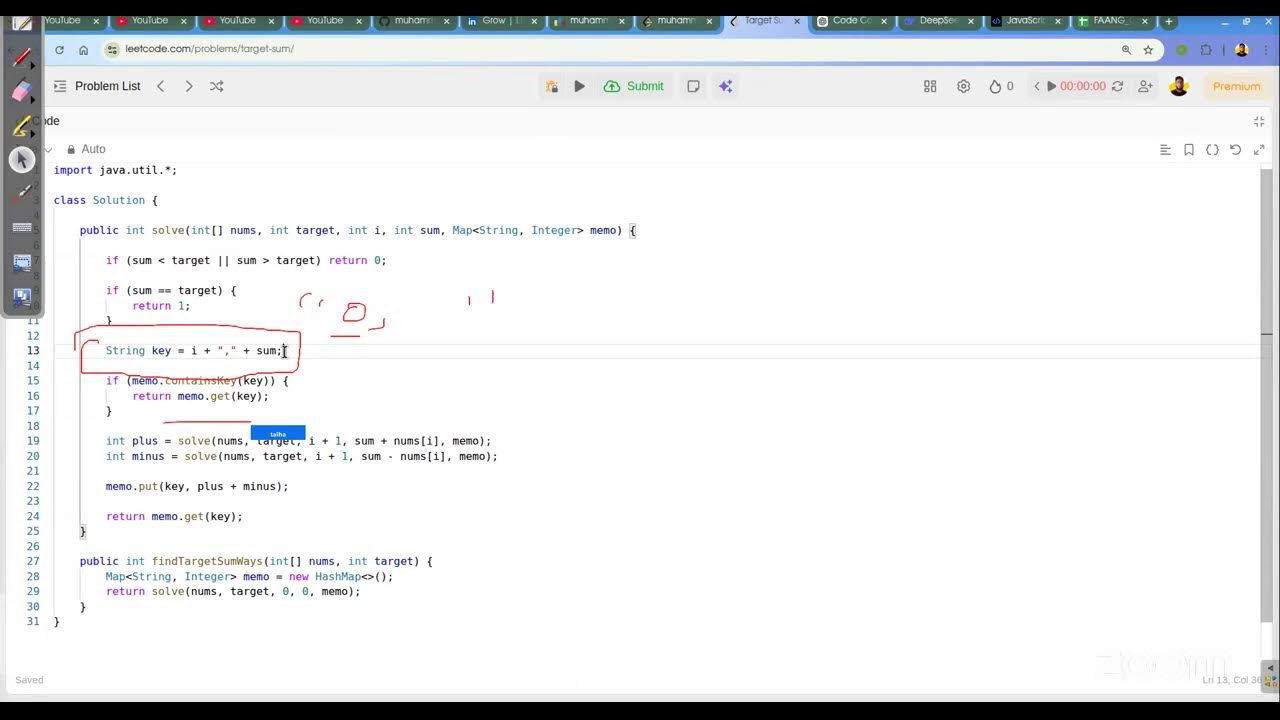Click the window capture tool in annotation bar

tap(21, 297)
